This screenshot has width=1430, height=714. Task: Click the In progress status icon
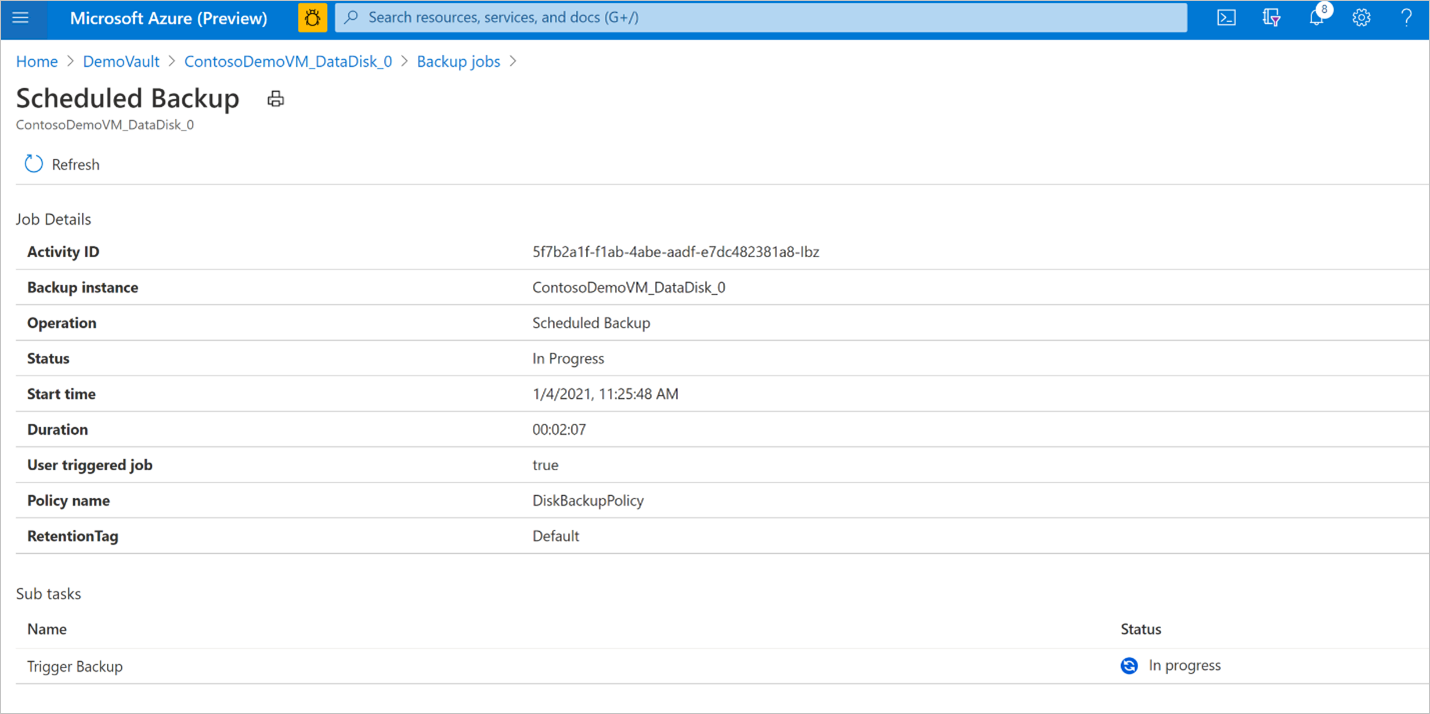(x=1128, y=665)
